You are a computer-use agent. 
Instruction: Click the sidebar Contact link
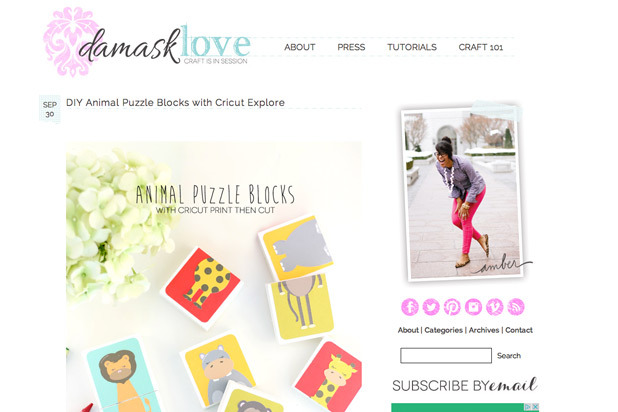[519, 330]
